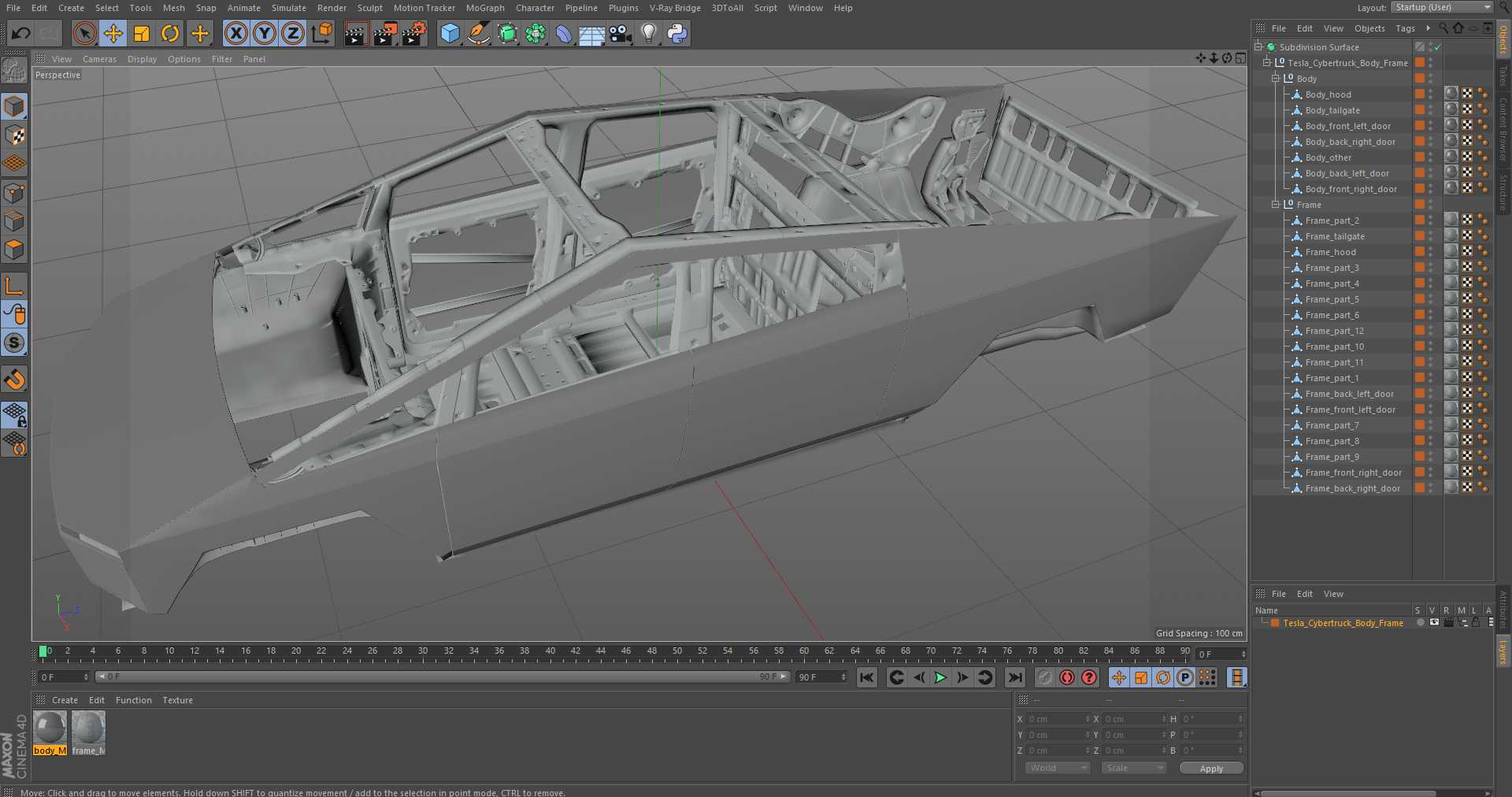Collapse Tesla_Cybertruck_Body_Frame node
This screenshot has width=1512, height=797.
click(1267, 63)
